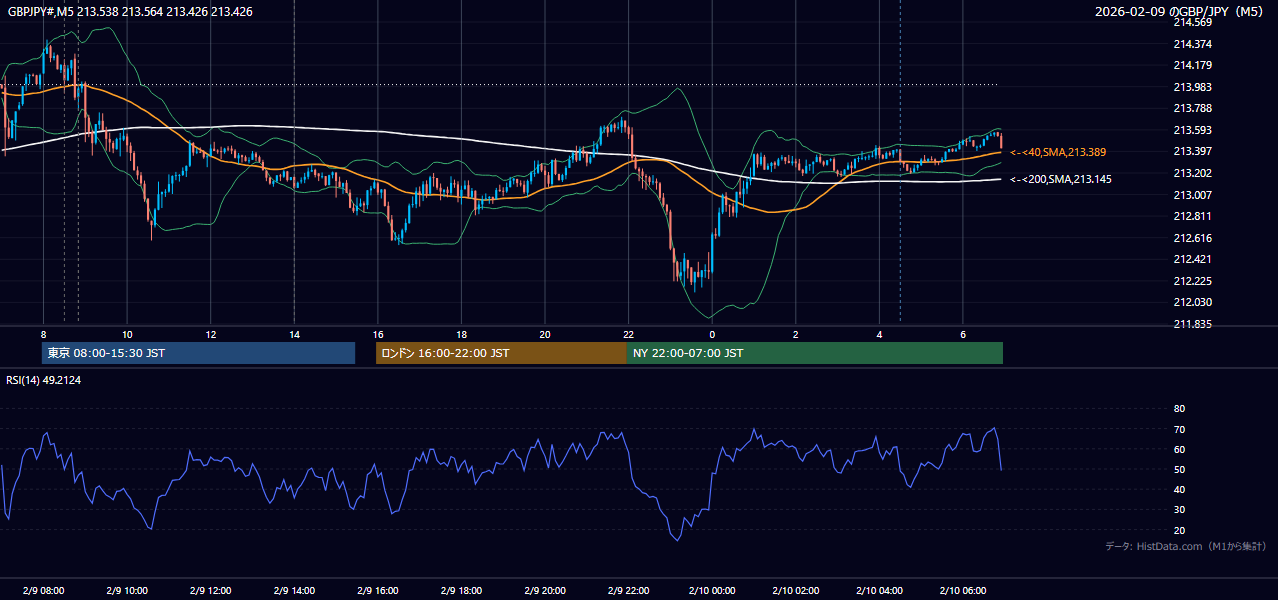Click the 2/9 10:00 date label
Viewport: 1278px width, 600px height.
coord(127,590)
